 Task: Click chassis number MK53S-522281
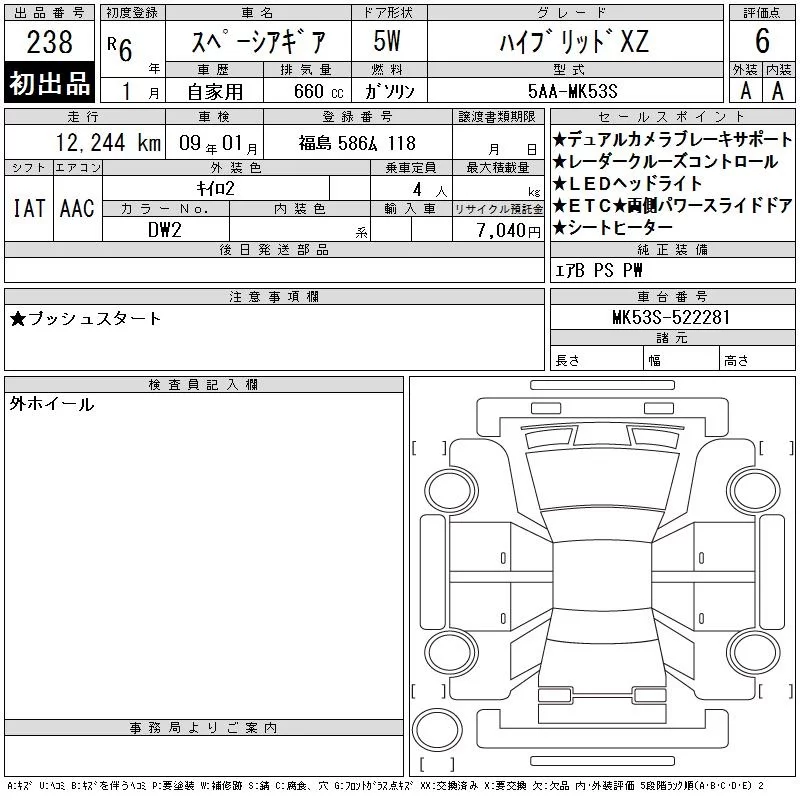pyautogui.click(x=671, y=317)
